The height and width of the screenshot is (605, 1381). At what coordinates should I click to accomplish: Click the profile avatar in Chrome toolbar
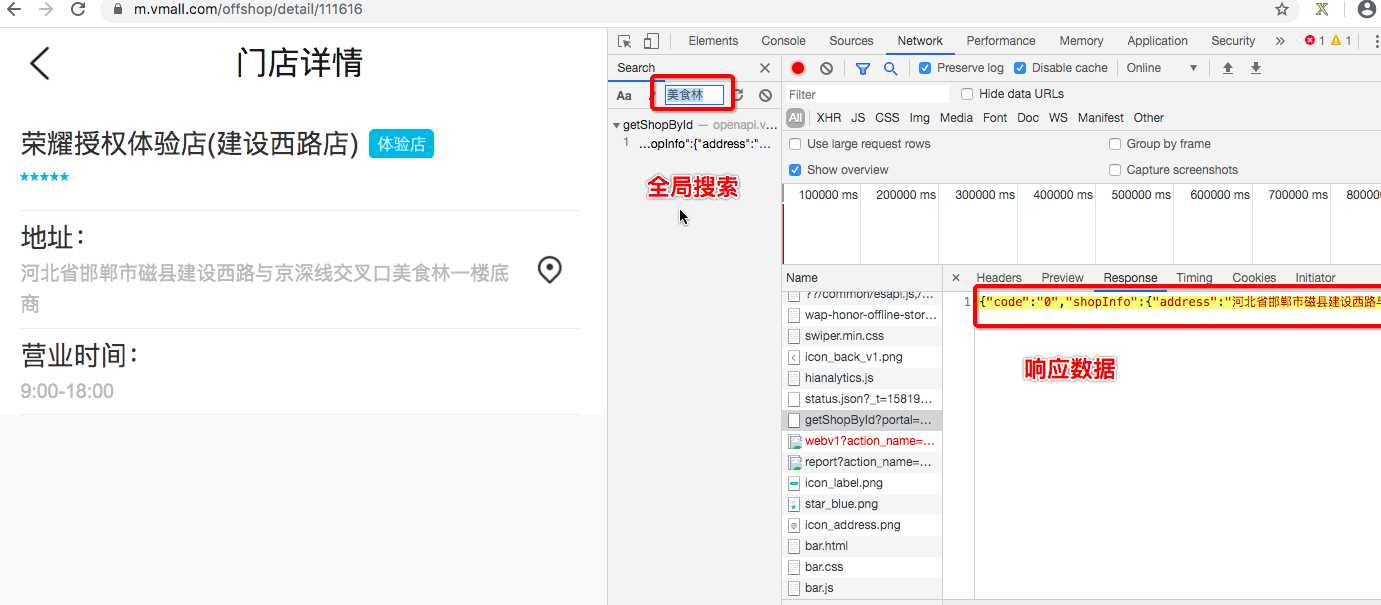[1366, 9]
